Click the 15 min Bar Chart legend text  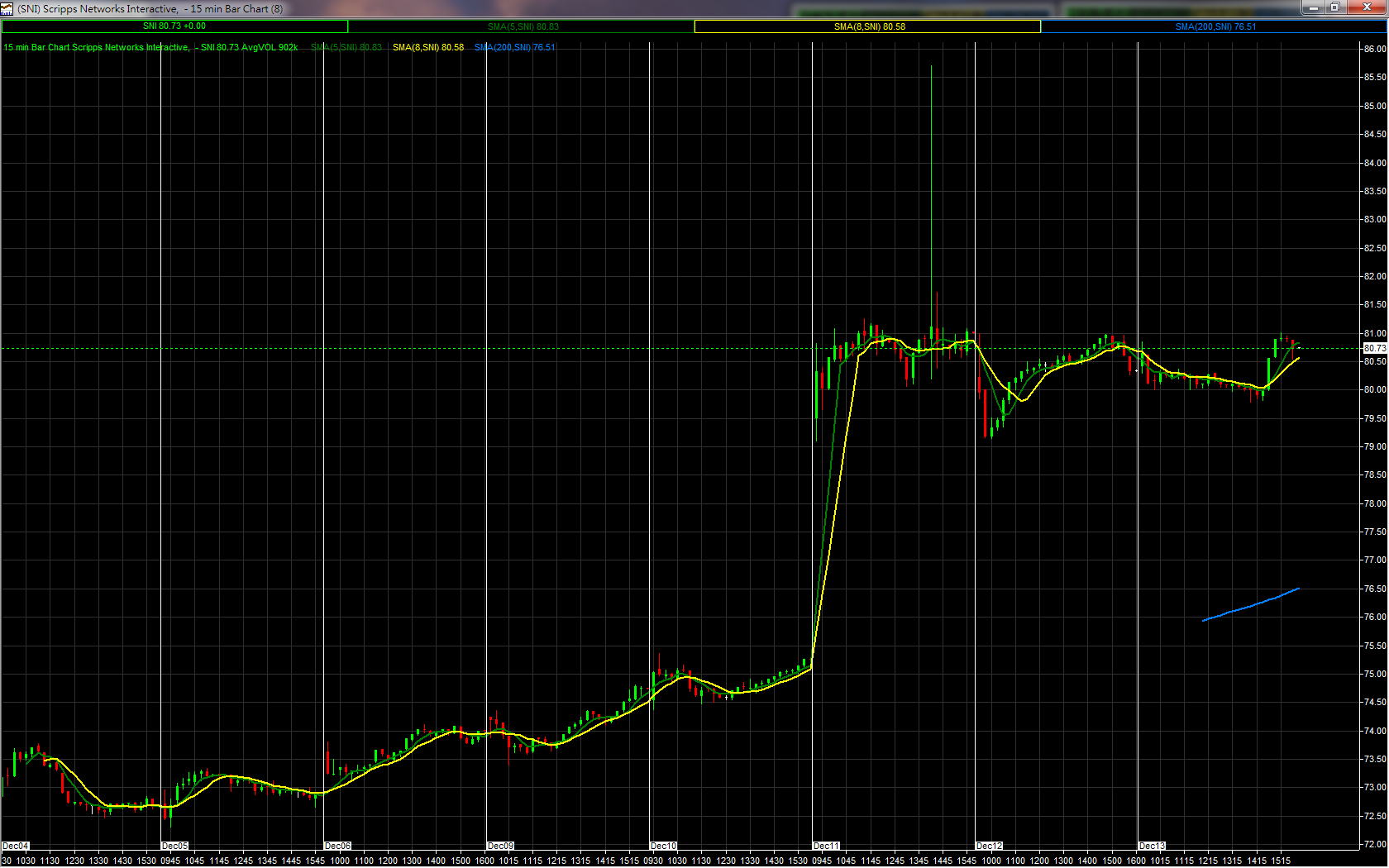(x=150, y=47)
